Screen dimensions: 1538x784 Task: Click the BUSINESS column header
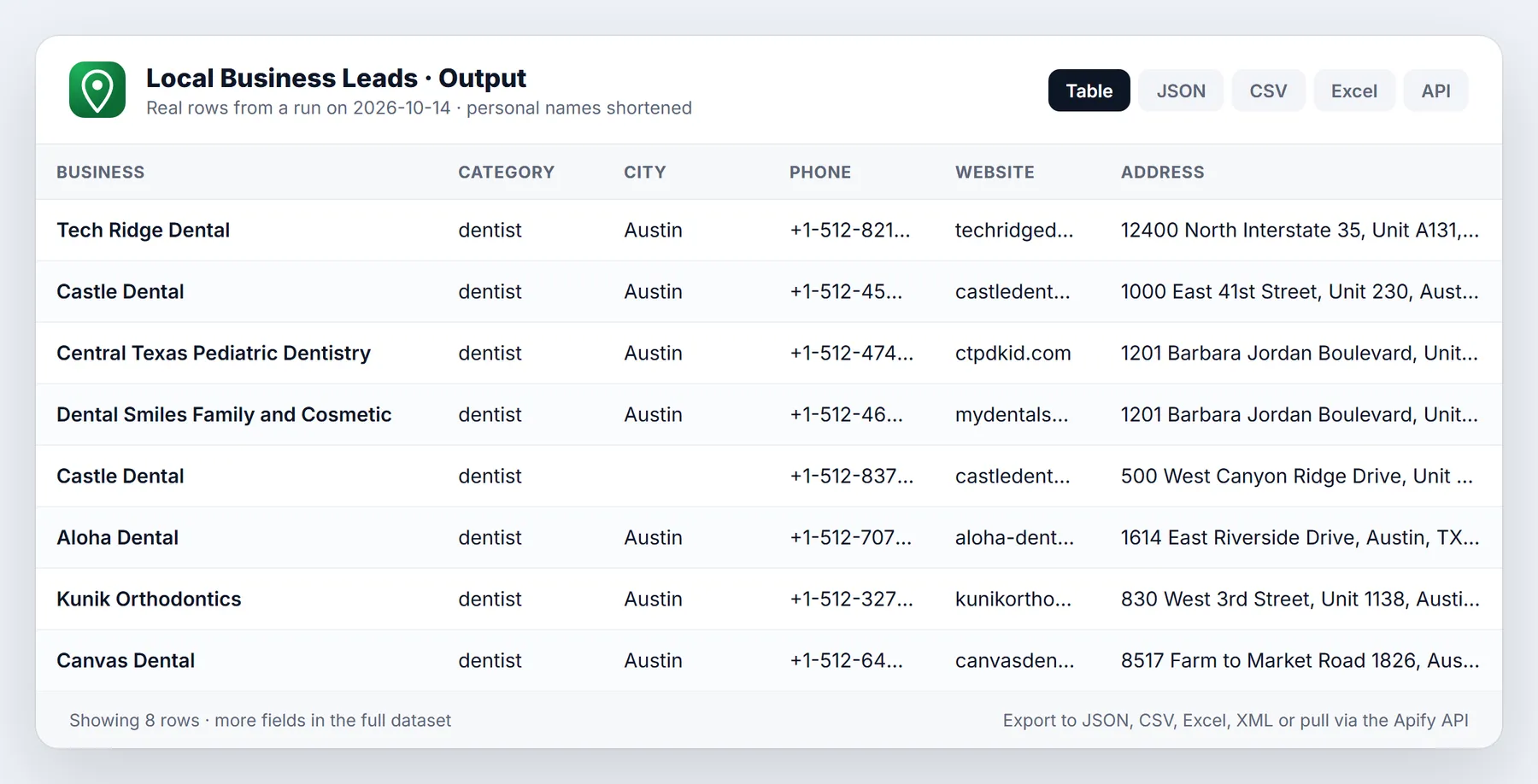(101, 173)
